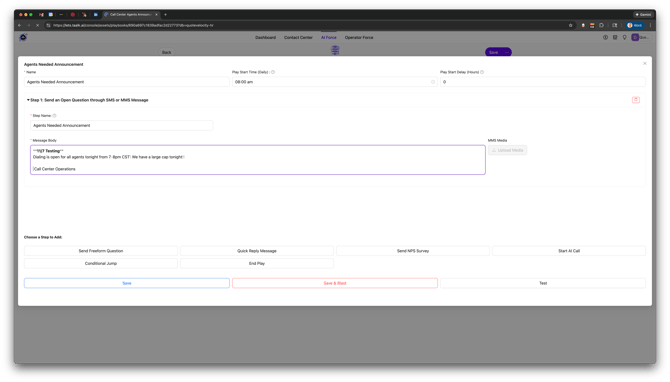670x382 pixels.
Task: Click the clock icon in the start time field
Action: (x=432, y=82)
